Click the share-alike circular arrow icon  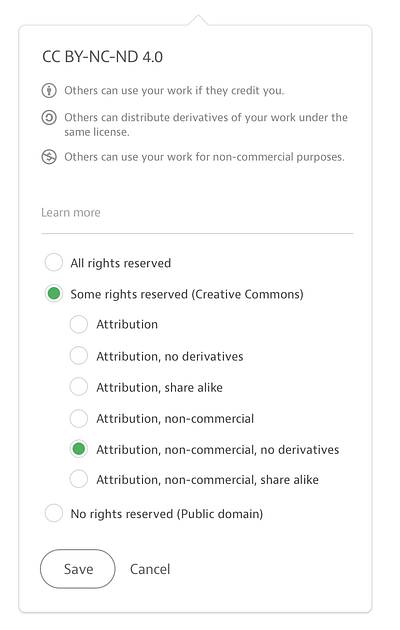pyautogui.click(x=49, y=118)
